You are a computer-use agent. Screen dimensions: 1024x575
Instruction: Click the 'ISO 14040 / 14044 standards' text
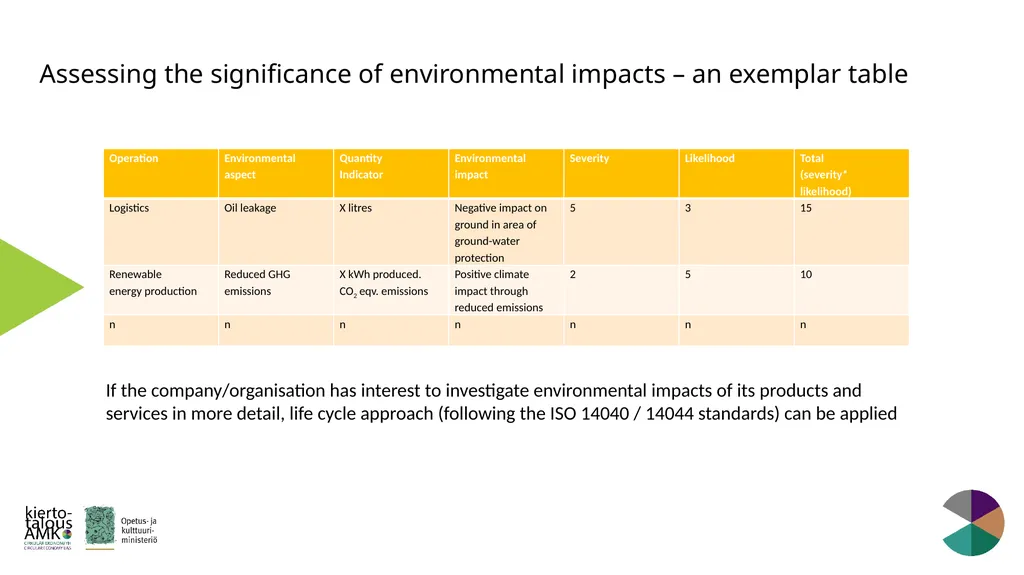tap(662, 414)
